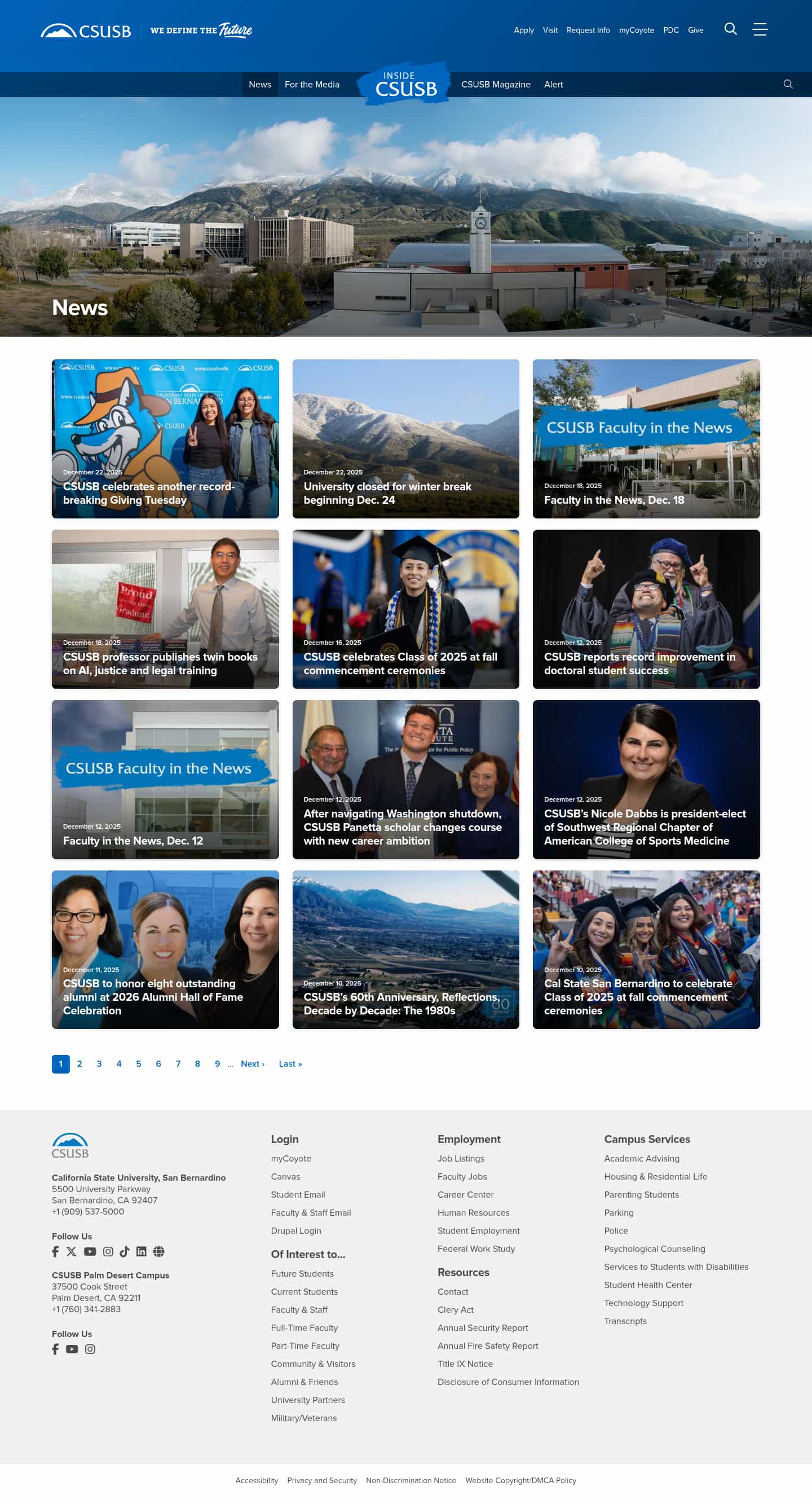The width and height of the screenshot is (812, 1504).
Task: Open the Student Email footer link
Action: pyautogui.click(x=298, y=1194)
